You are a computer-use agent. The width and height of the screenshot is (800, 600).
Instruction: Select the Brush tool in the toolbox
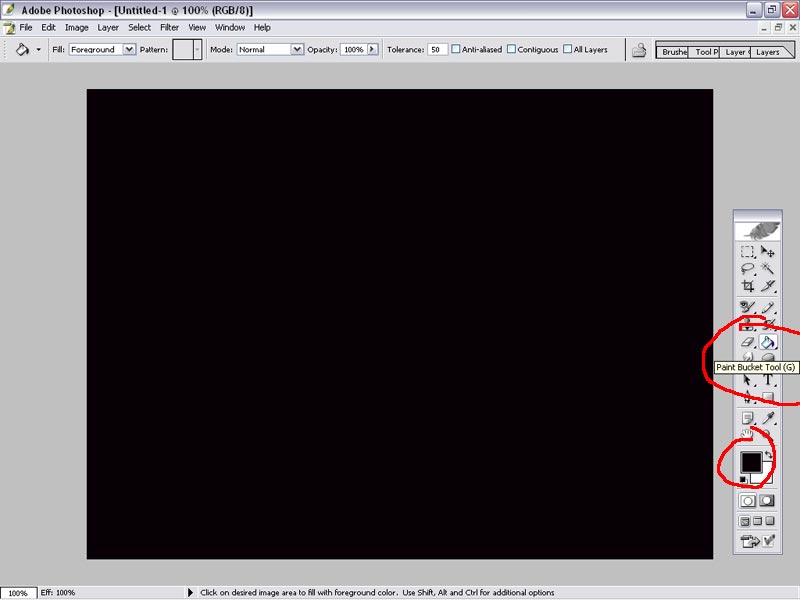coord(768,307)
